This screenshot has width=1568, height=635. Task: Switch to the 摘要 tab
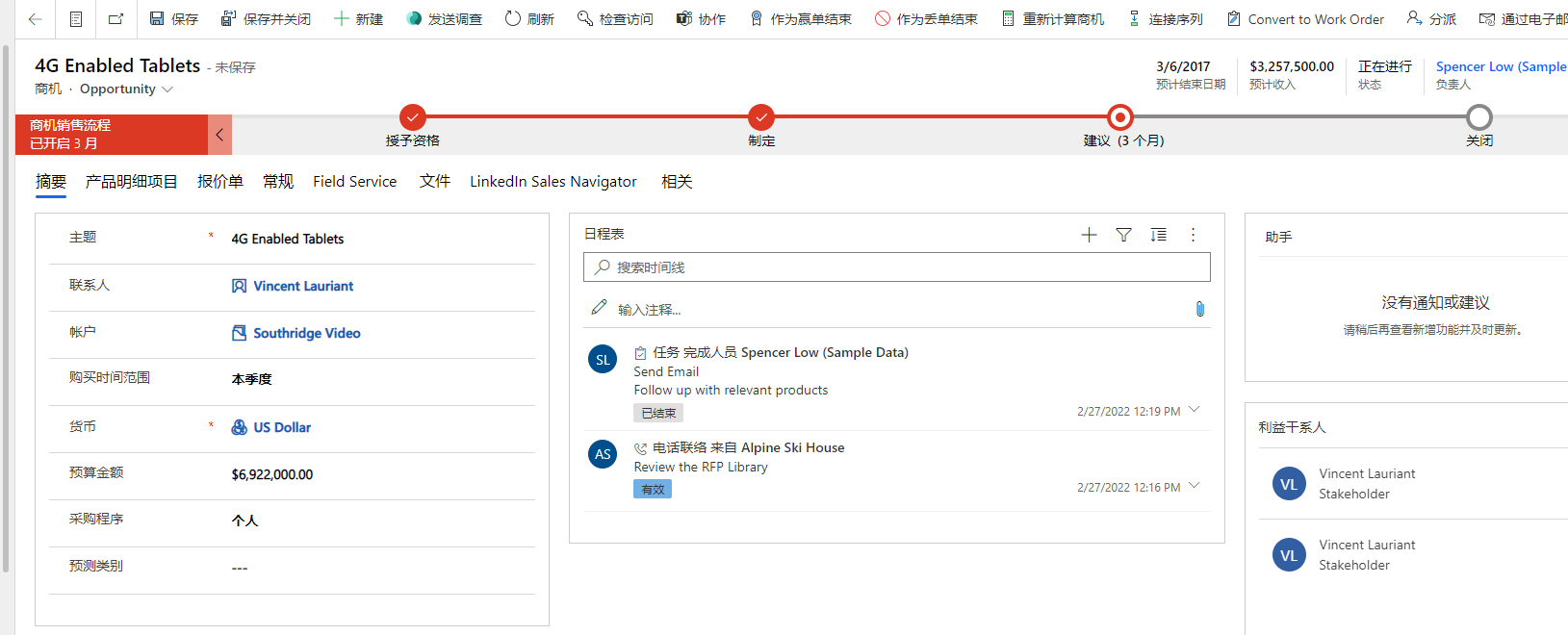[x=51, y=181]
